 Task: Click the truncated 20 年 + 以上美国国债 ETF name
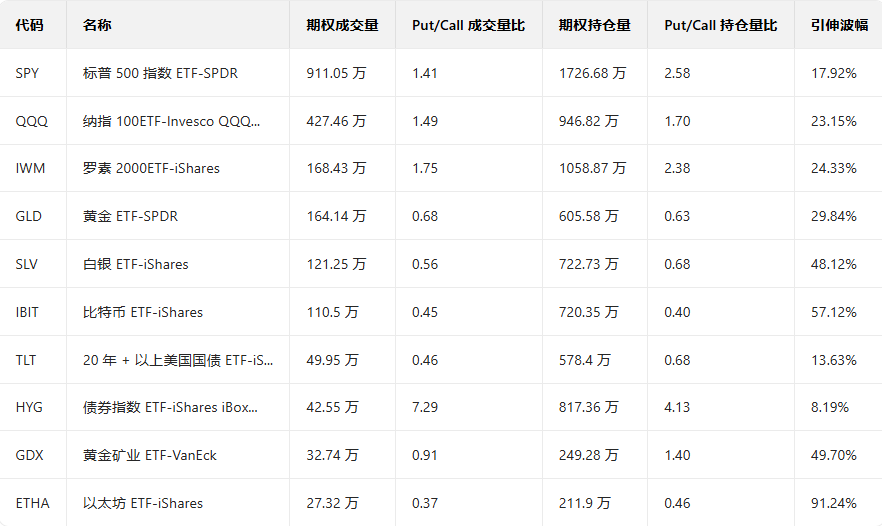[x=177, y=360]
